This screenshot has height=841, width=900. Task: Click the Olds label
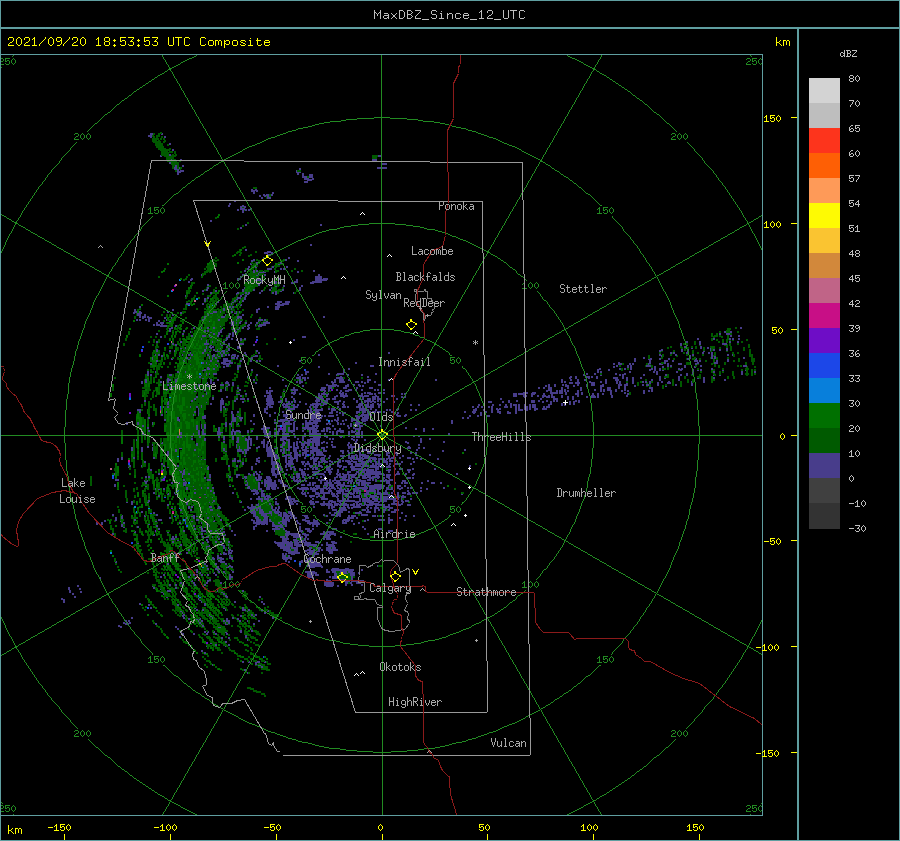point(381,416)
